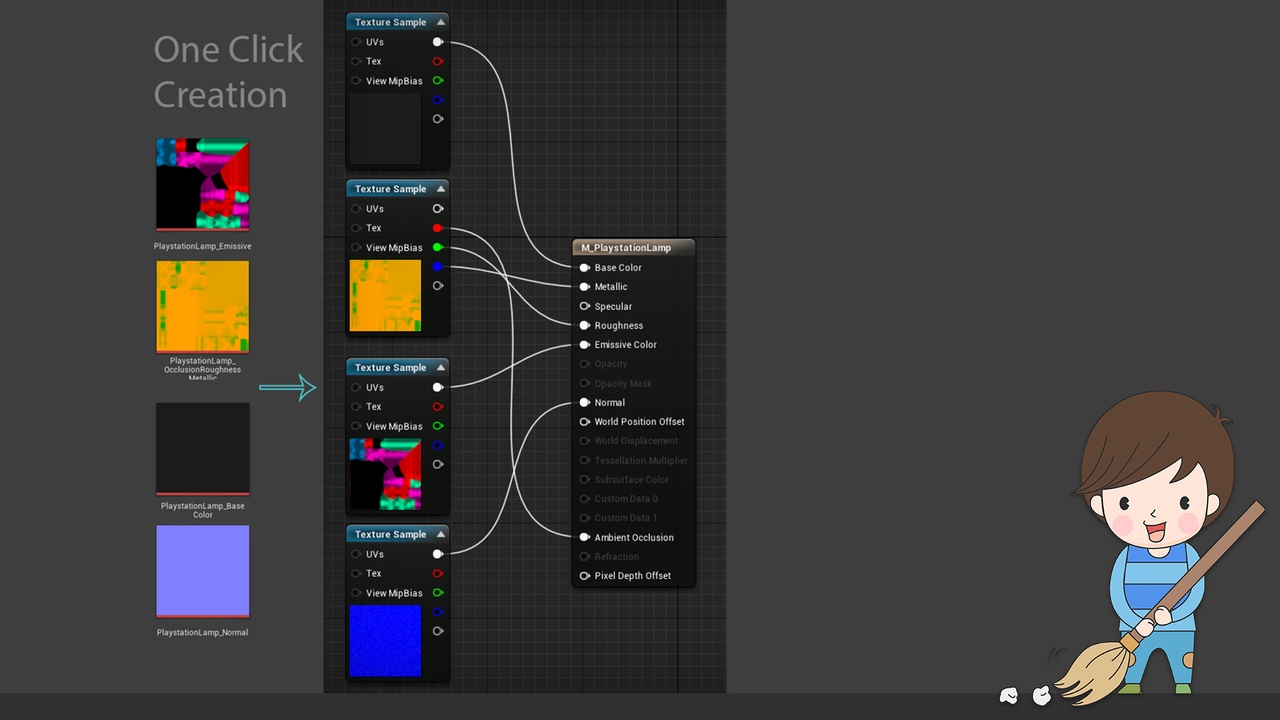Click the PlaystationLamp_Emissive file name label

[x=202, y=246]
